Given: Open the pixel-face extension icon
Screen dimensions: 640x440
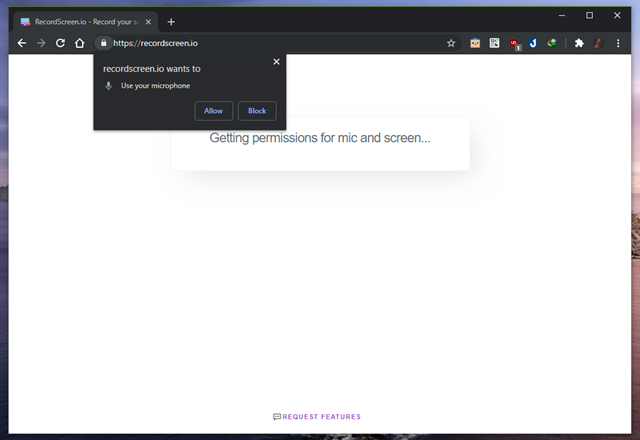Looking at the screenshot, I should 475,43.
